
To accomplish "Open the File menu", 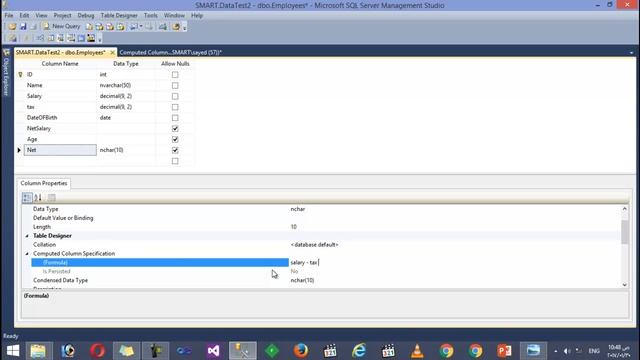I will tap(9, 16).
